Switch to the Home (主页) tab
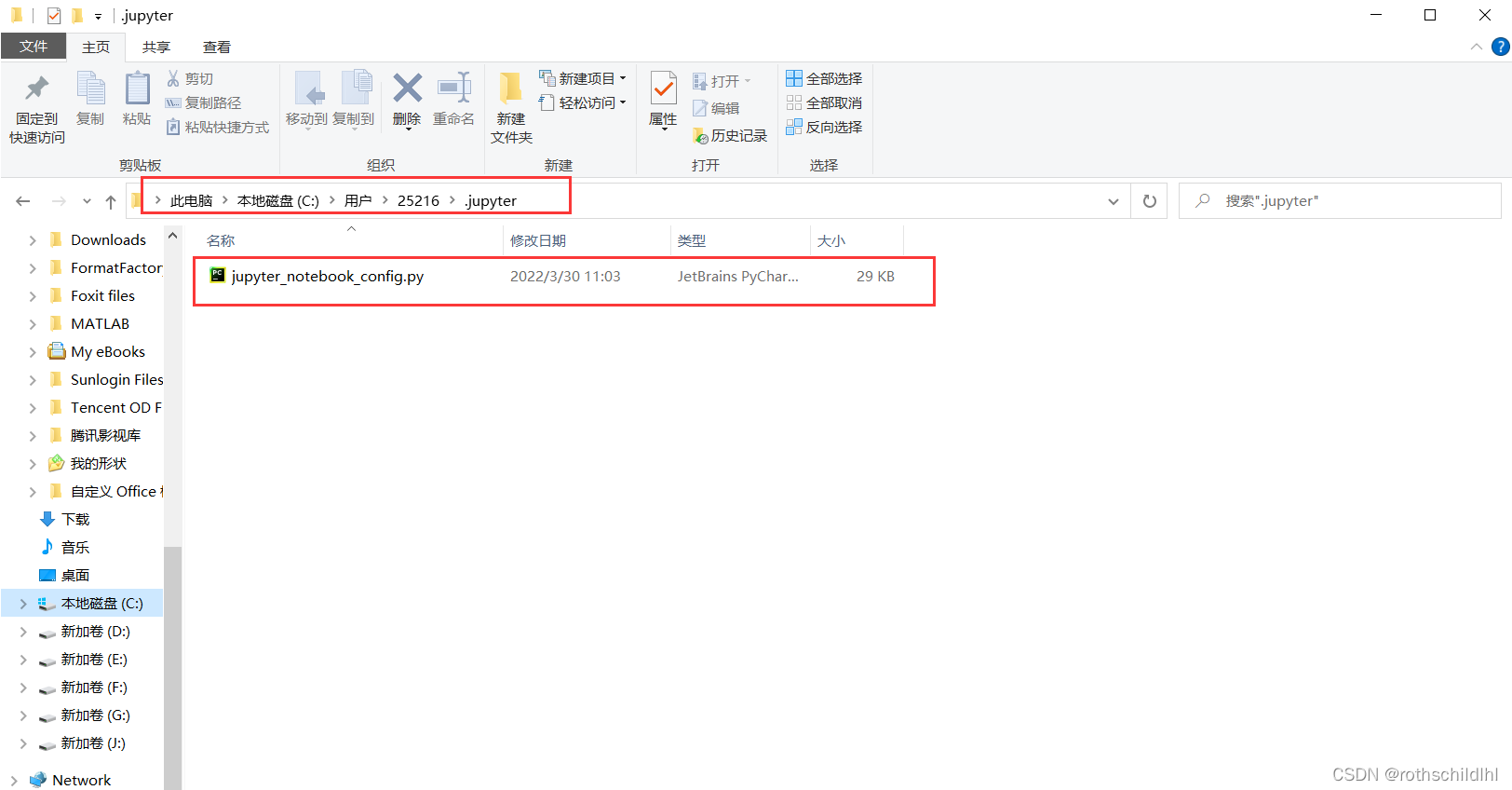The width and height of the screenshot is (1512, 790). tap(96, 48)
